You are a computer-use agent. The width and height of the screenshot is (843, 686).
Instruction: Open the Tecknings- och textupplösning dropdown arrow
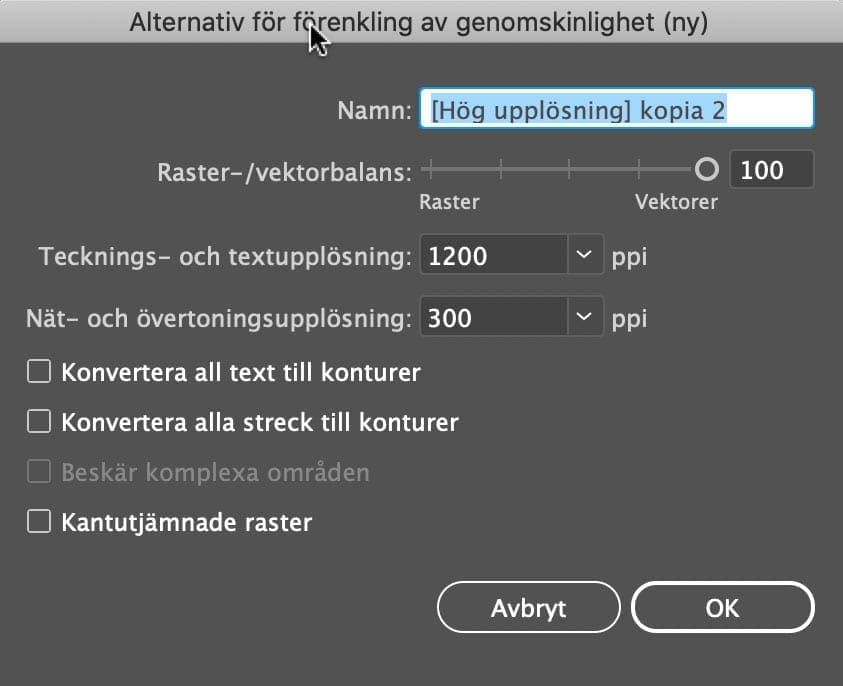[x=586, y=256]
